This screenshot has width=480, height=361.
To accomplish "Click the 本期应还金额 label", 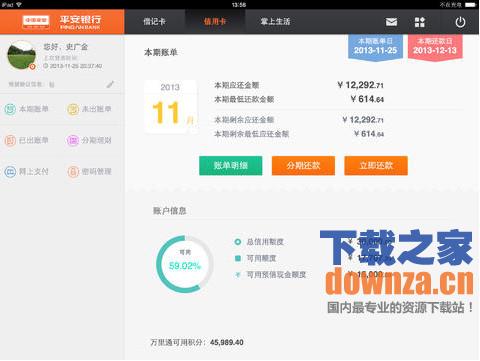I will click(236, 85).
